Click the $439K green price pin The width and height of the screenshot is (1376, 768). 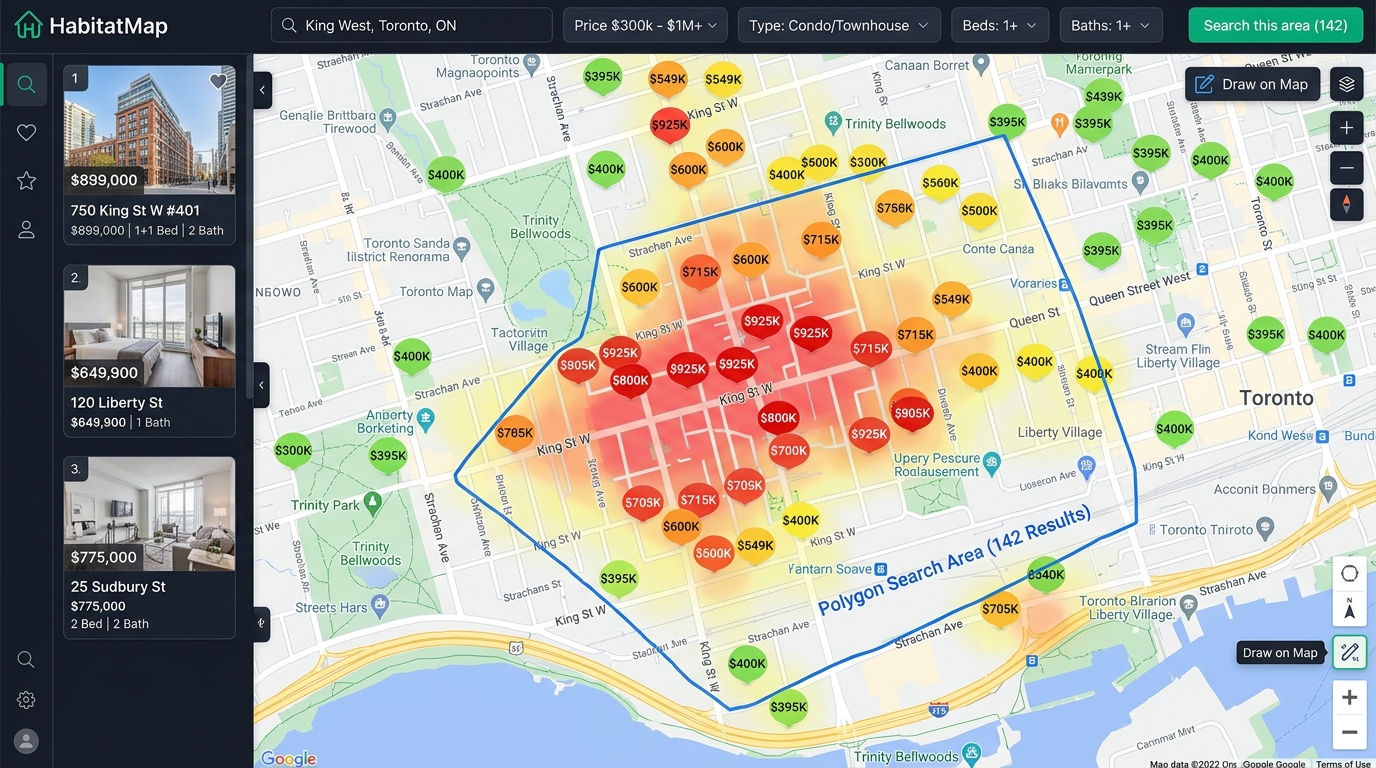click(1103, 98)
